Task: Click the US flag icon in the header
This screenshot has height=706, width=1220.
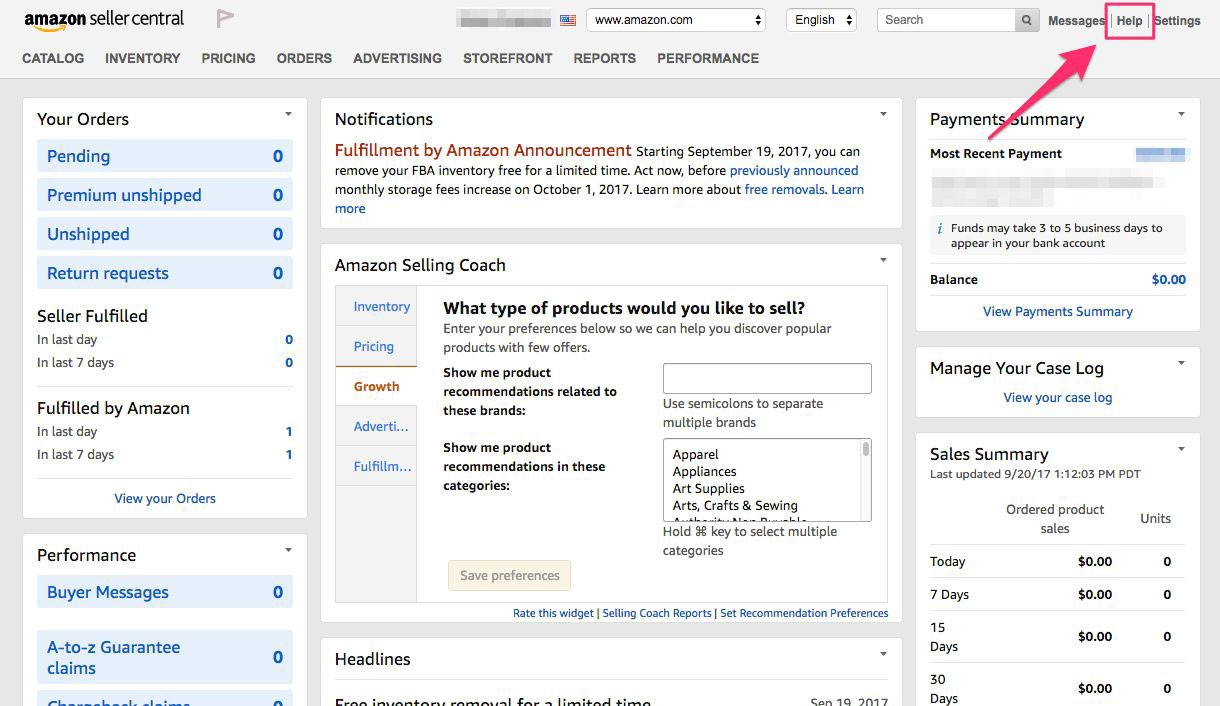Action: tap(567, 18)
